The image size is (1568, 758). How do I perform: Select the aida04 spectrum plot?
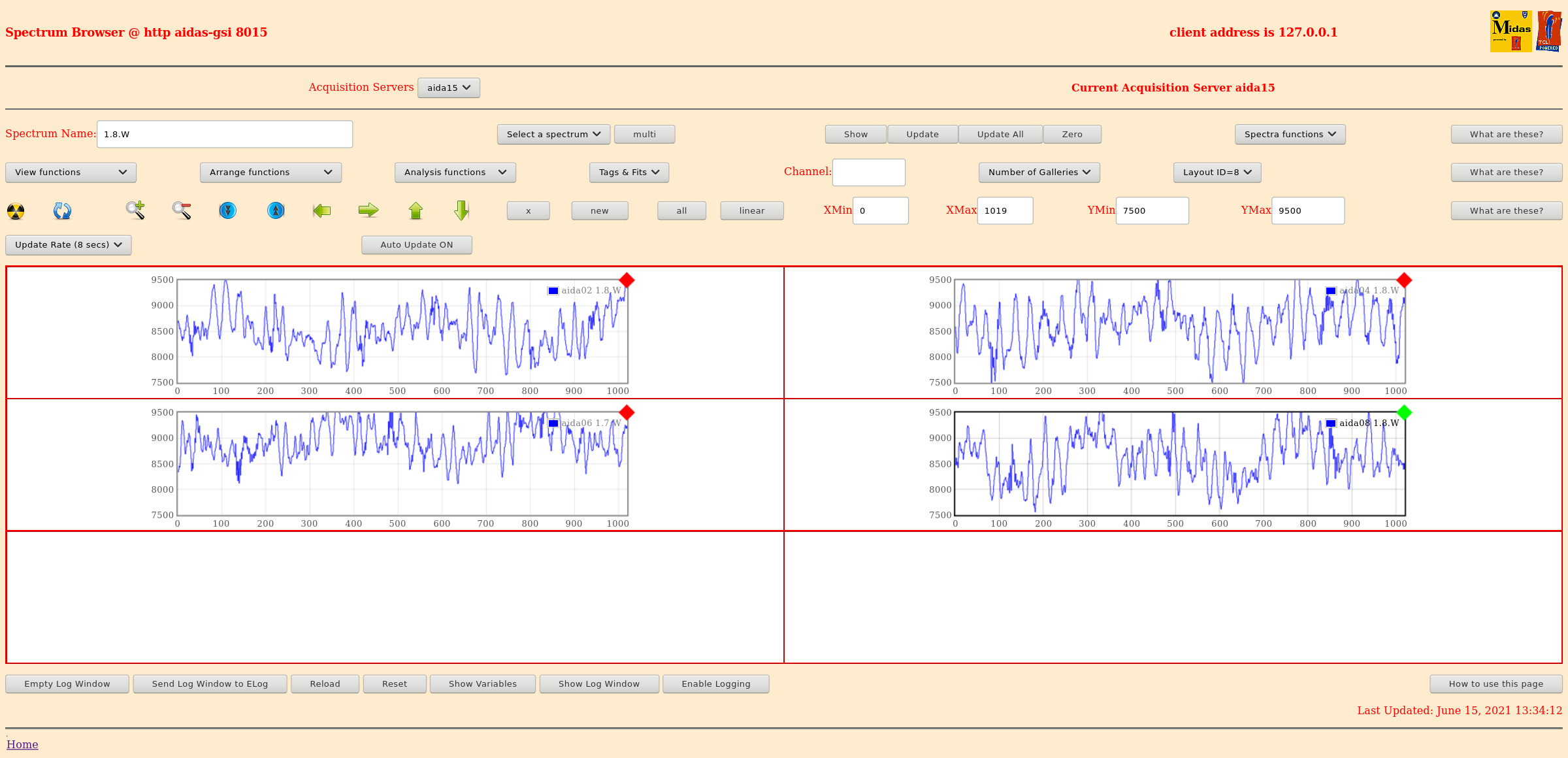click(x=1180, y=331)
